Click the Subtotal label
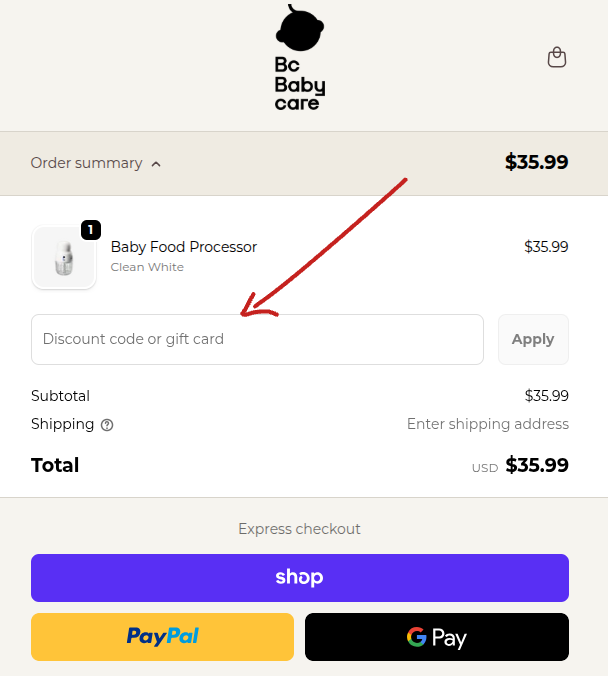 60,396
